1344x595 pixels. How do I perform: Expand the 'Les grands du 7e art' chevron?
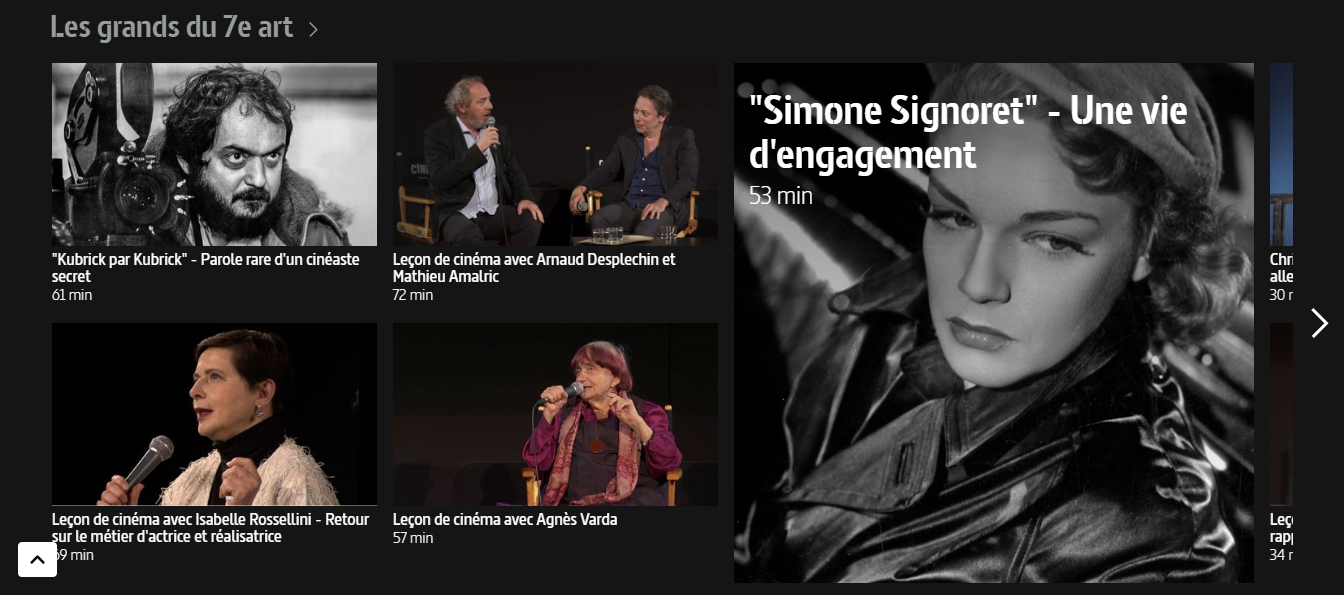point(313,30)
